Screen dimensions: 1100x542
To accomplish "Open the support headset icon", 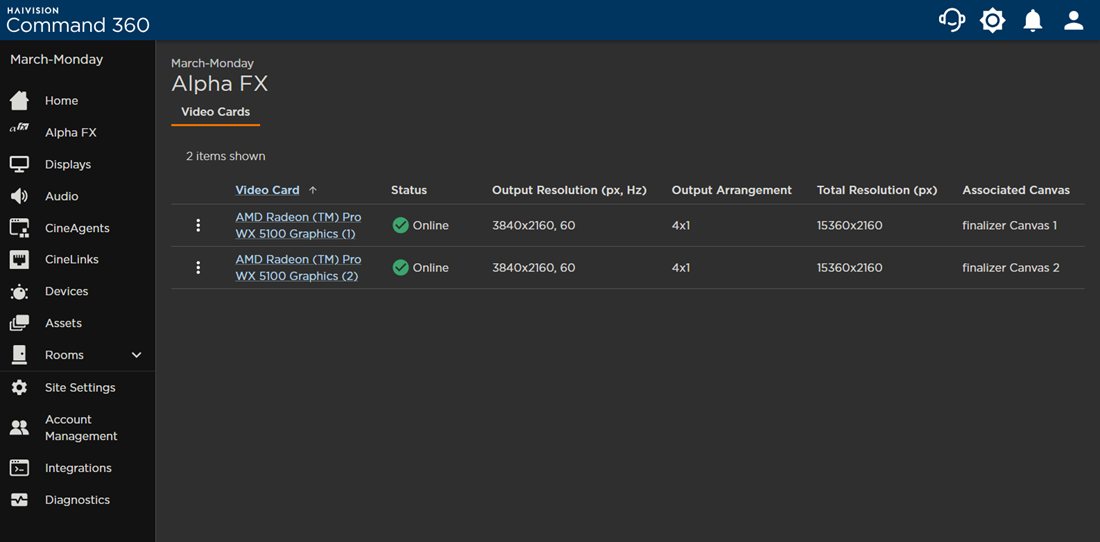I will coord(951,20).
